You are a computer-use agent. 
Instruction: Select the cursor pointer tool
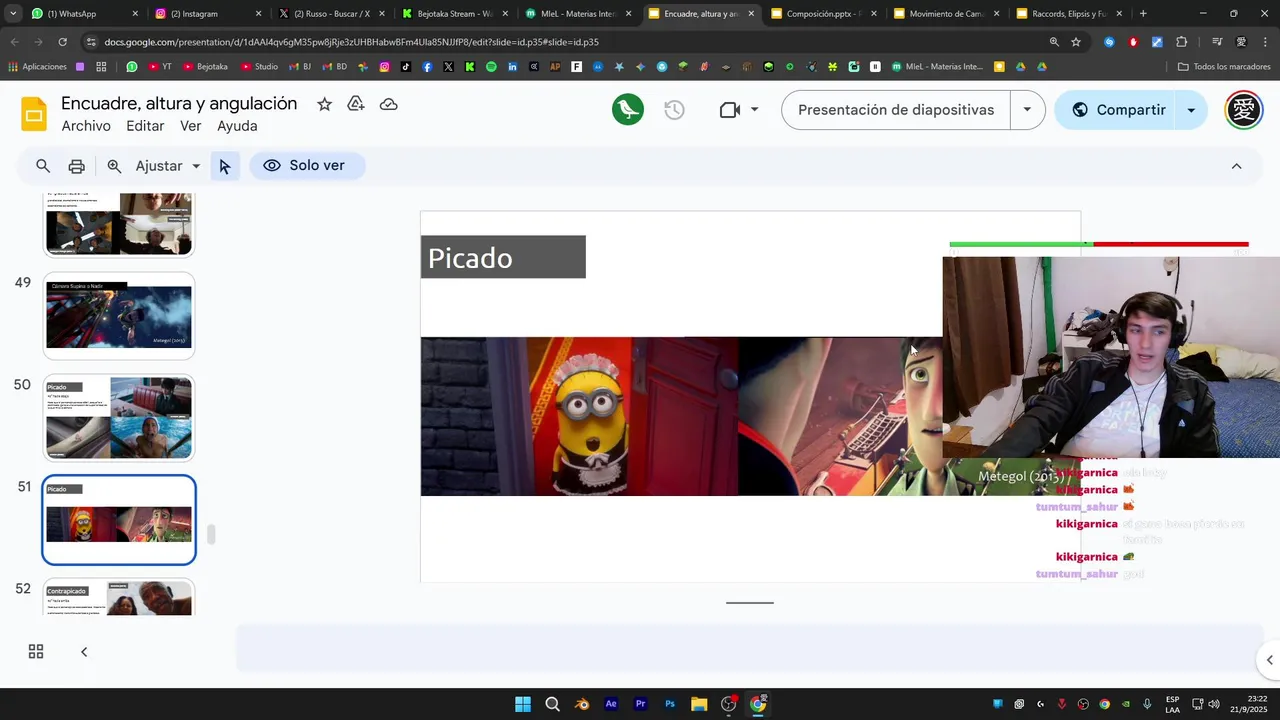point(224,166)
